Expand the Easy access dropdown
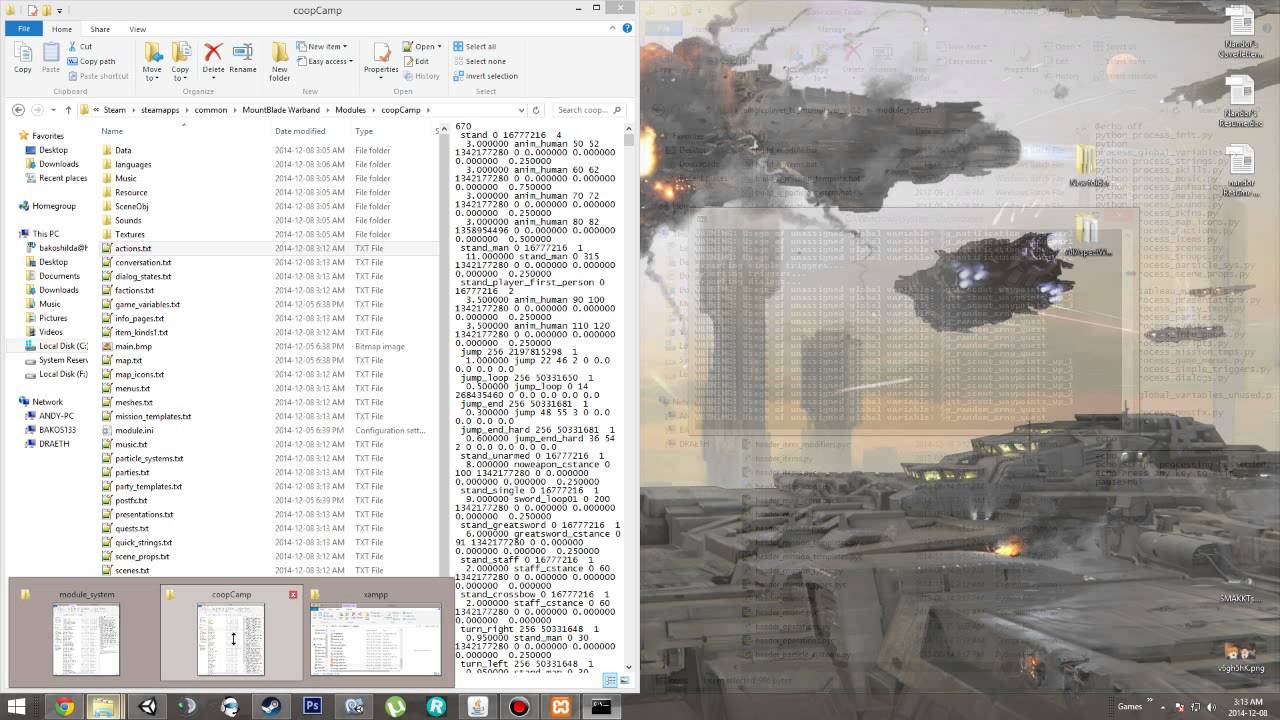This screenshot has width=1280, height=720. [x=322, y=61]
